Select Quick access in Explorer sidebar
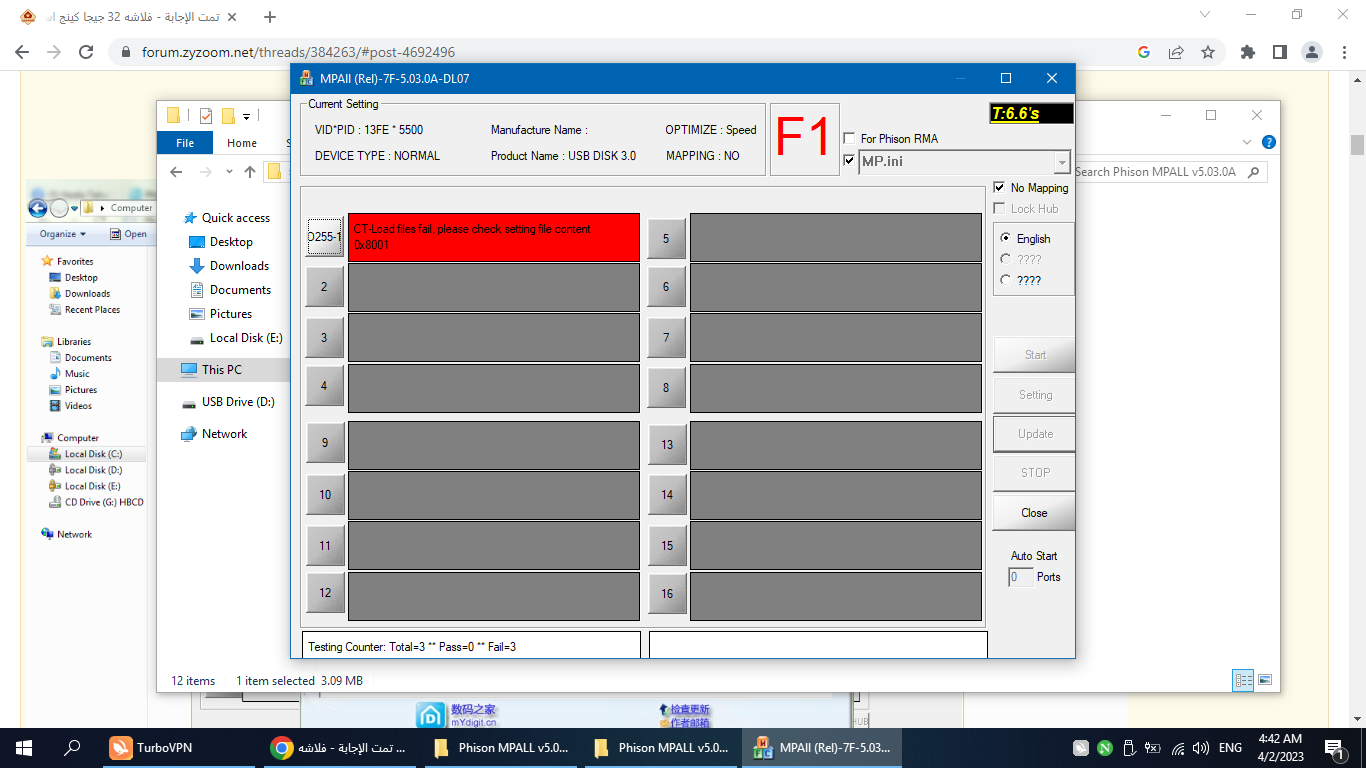This screenshot has height=768, width=1366. click(236, 218)
